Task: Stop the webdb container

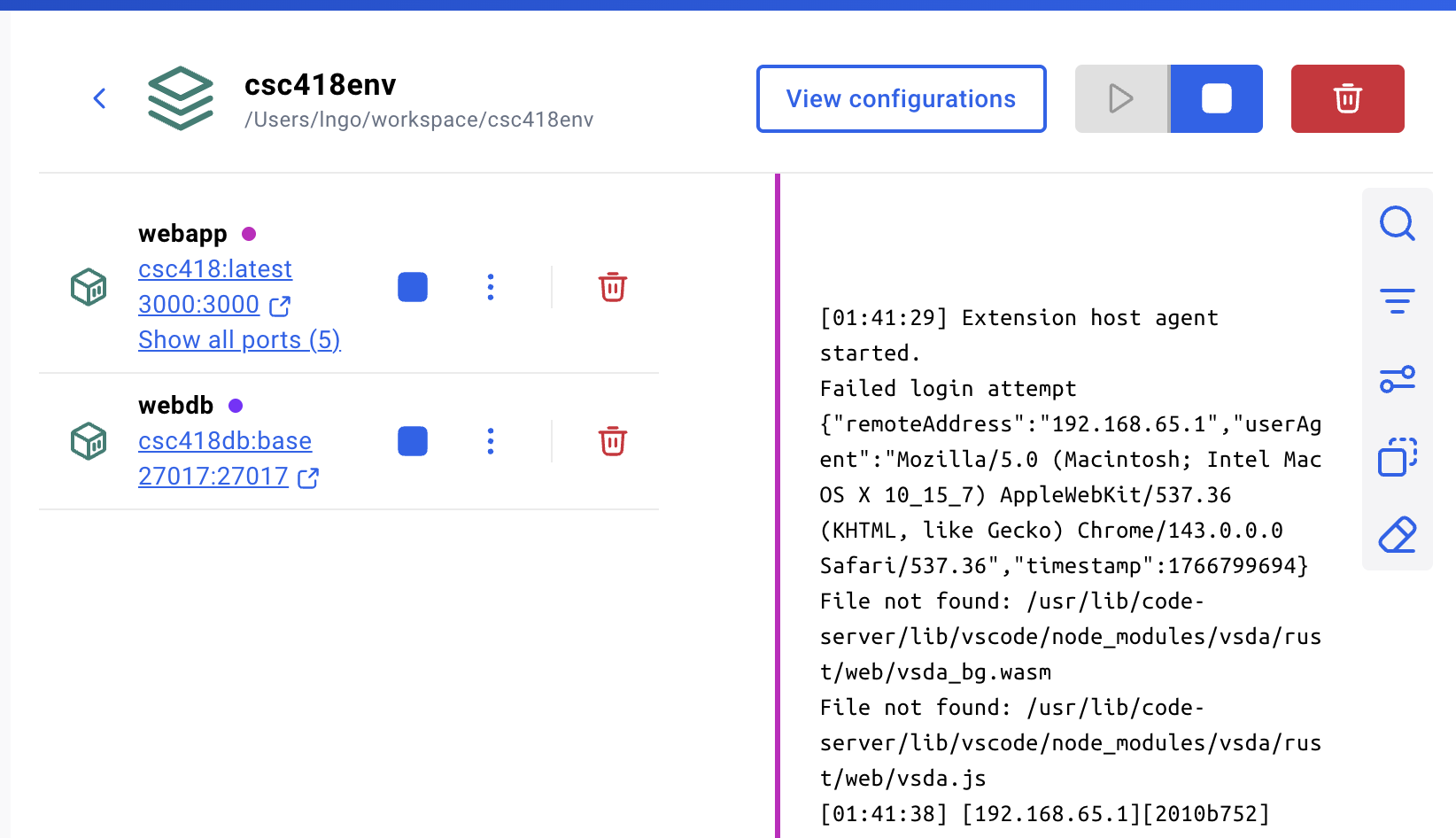Action: pyautogui.click(x=413, y=441)
